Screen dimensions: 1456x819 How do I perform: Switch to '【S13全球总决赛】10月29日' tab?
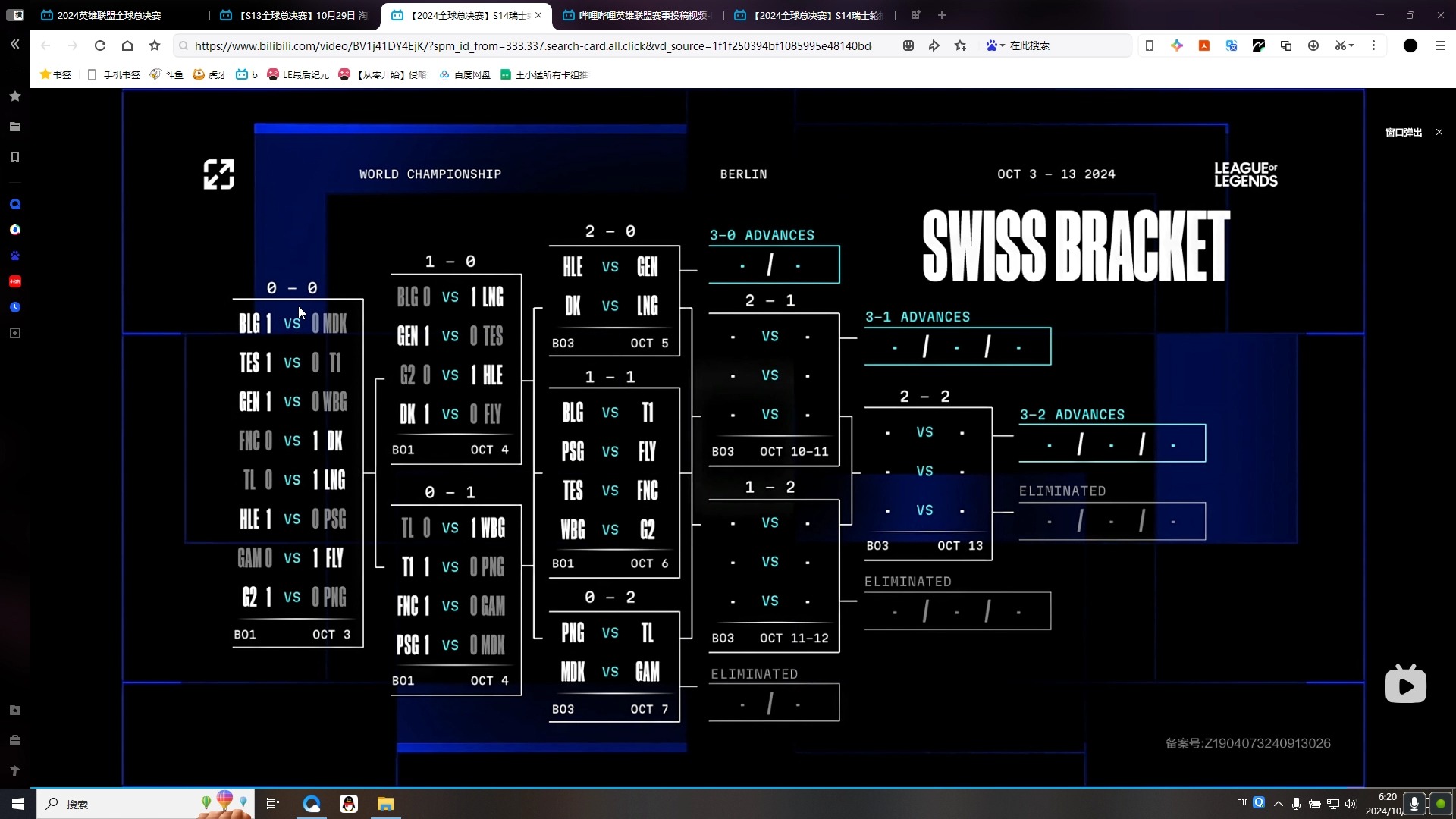click(x=294, y=15)
